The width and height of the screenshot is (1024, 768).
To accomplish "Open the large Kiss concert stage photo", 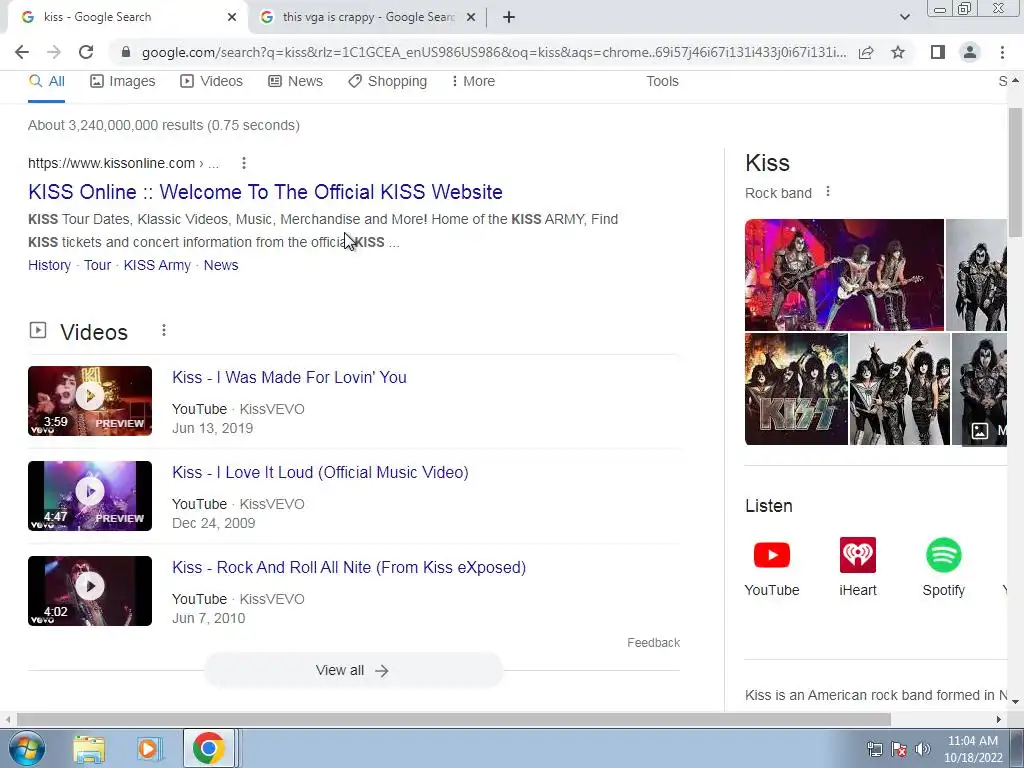I will coord(844,275).
